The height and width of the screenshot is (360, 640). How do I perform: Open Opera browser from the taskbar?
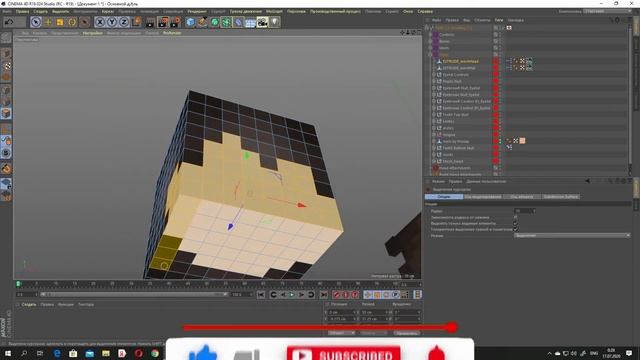[138, 353]
